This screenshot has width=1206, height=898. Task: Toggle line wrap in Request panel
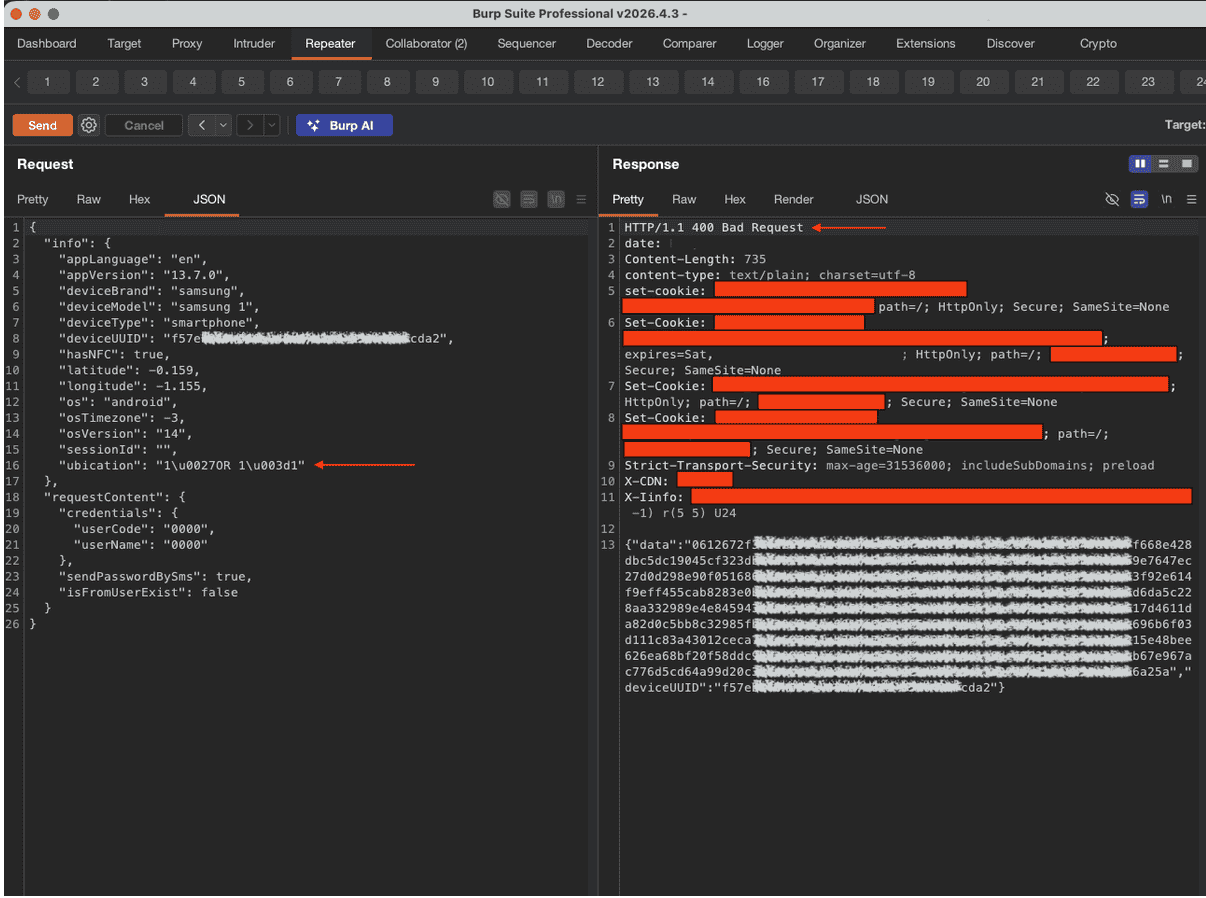(529, 199)
